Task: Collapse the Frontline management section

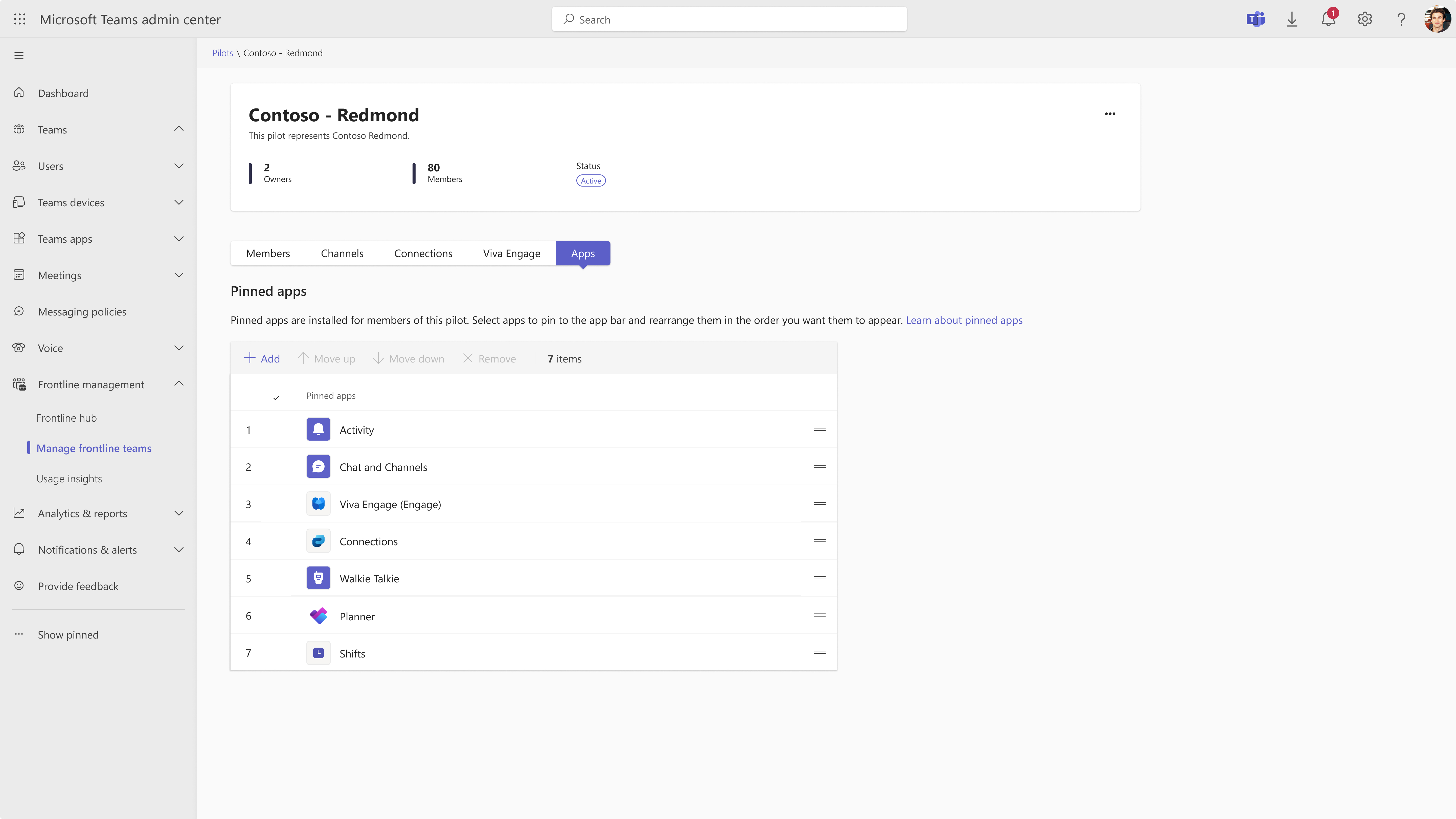Action: point(179,384)
